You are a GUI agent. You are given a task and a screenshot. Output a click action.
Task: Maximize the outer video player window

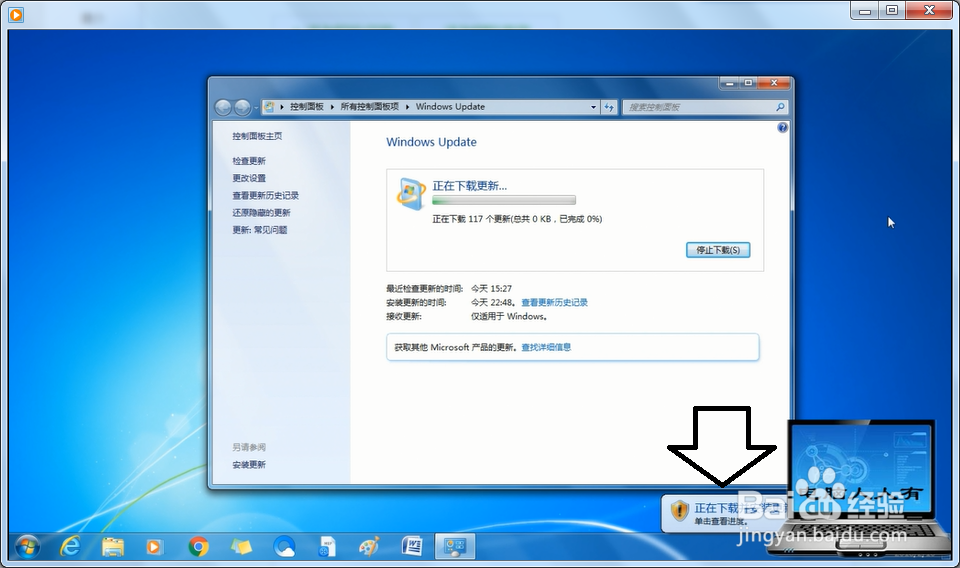click(892, 10)
